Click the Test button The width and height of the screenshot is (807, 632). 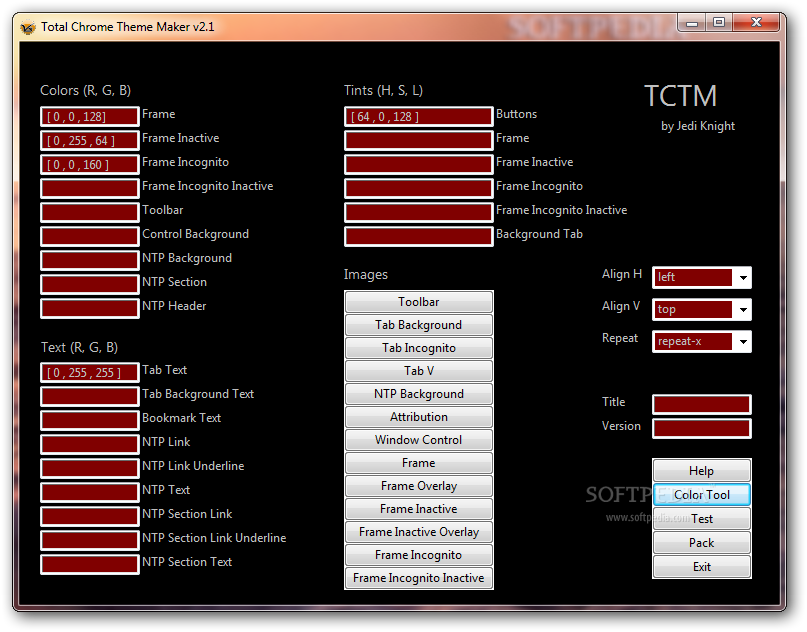[x=701, y=519]
